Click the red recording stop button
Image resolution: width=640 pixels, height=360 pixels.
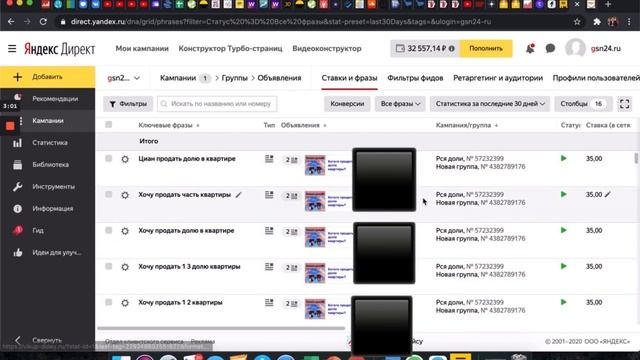10,126
